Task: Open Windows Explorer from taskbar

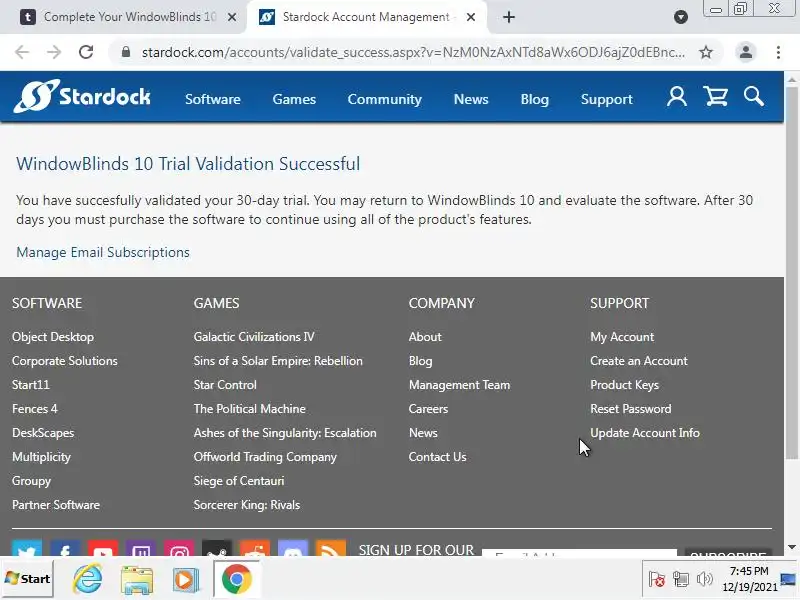Action: point(137,579)
